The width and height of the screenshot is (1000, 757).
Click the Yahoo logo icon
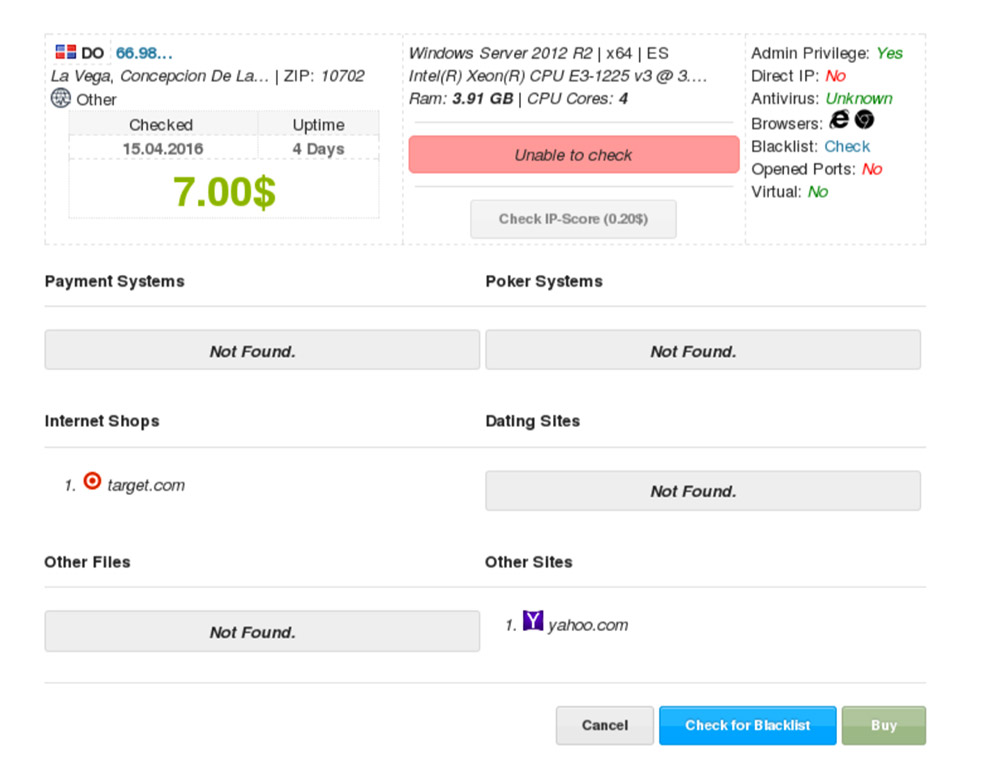coord(533,621)
